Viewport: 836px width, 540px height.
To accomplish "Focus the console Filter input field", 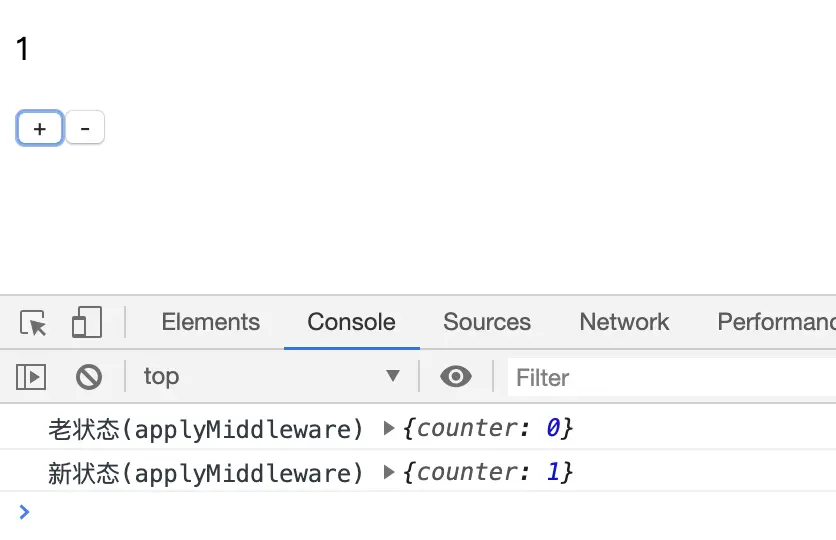I will pyautogui.click(x=670, y=377).
